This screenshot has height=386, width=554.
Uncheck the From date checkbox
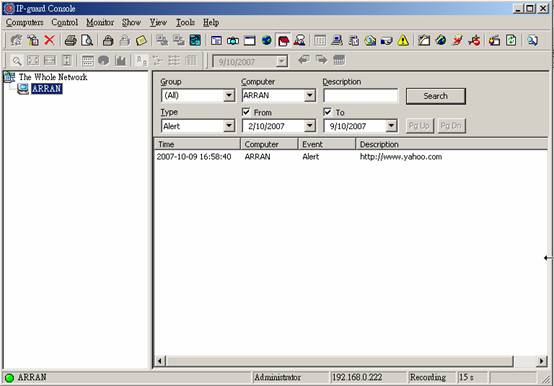[246, 112]
